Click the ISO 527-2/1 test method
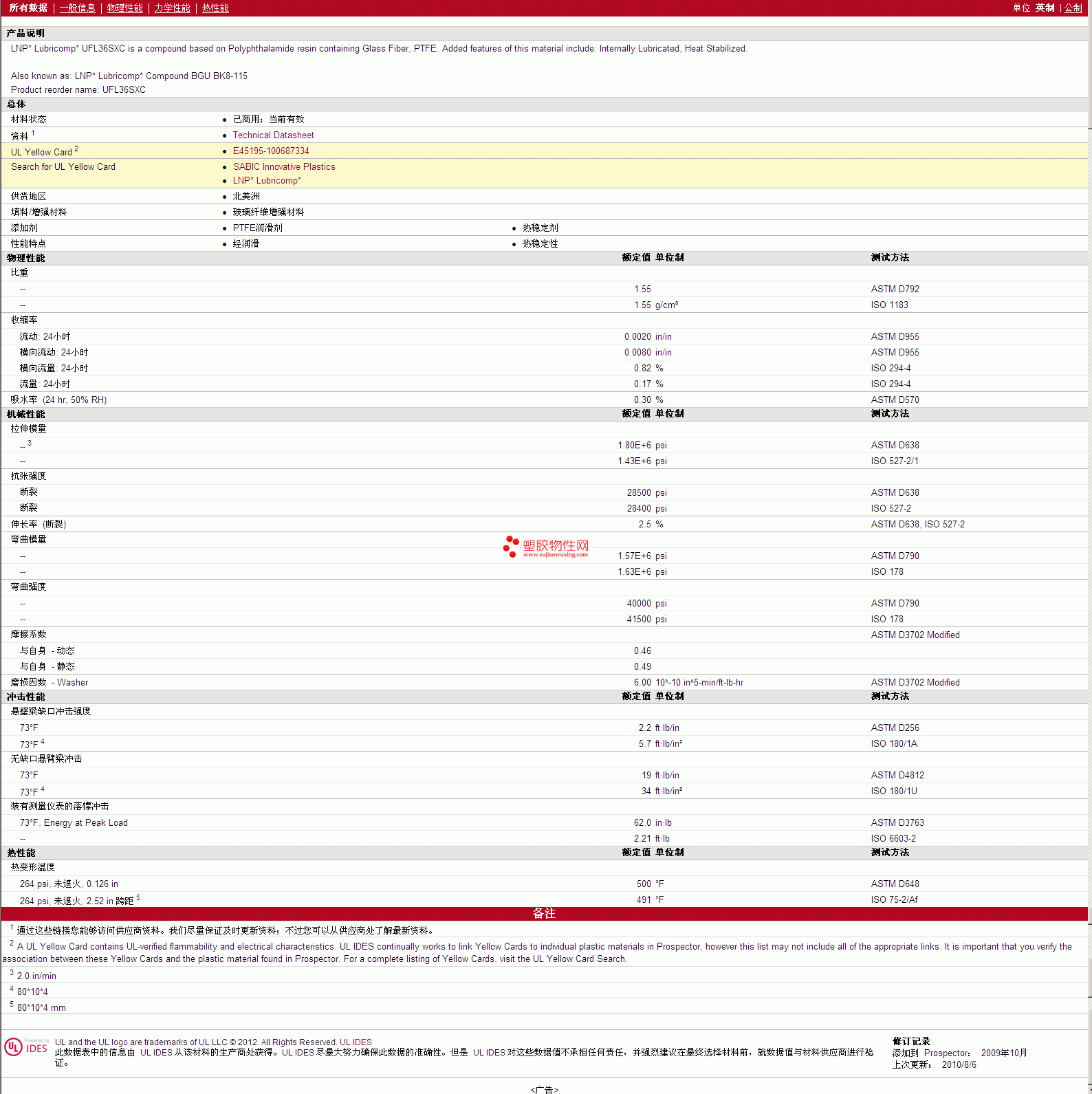The width and height of the screenshot is (1092, 1094). point(894,461)
